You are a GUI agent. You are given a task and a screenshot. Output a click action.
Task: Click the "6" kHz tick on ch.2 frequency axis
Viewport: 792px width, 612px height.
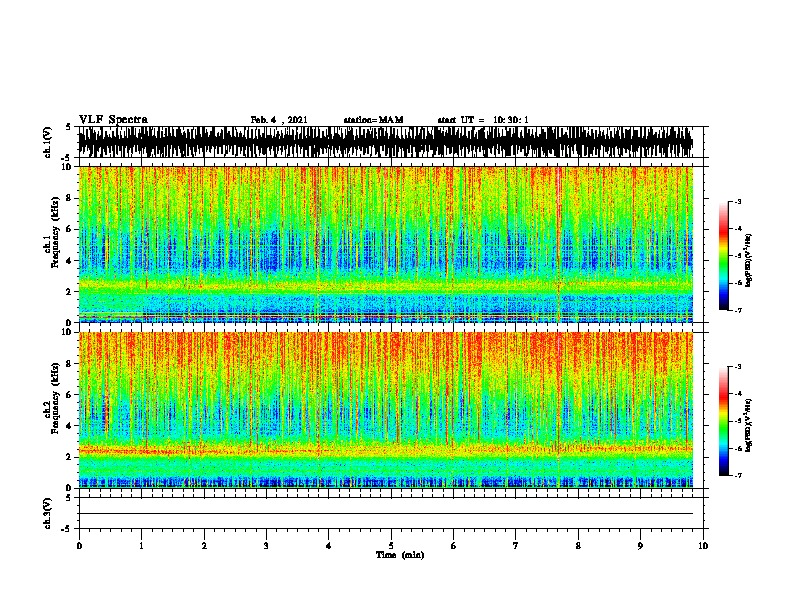(70, 395)
